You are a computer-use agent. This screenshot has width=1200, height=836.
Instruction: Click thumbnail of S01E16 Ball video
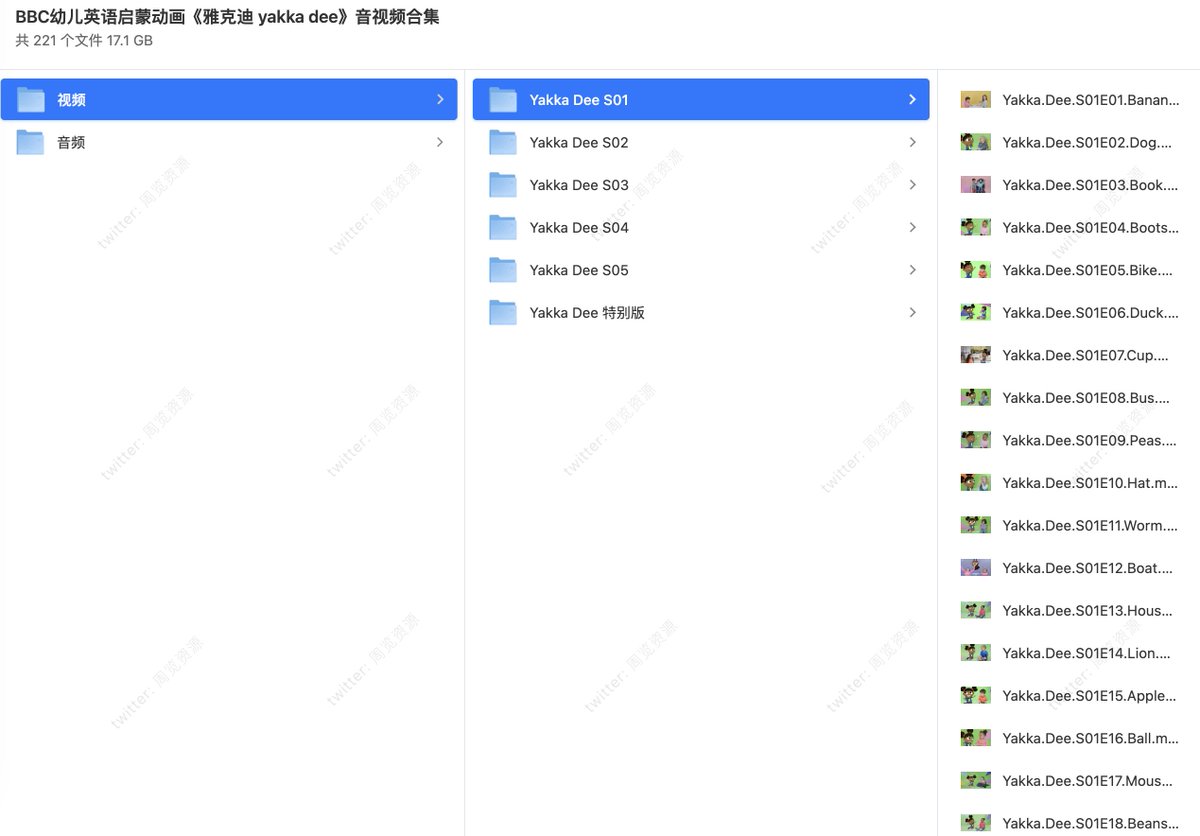[x=976, y=737]
